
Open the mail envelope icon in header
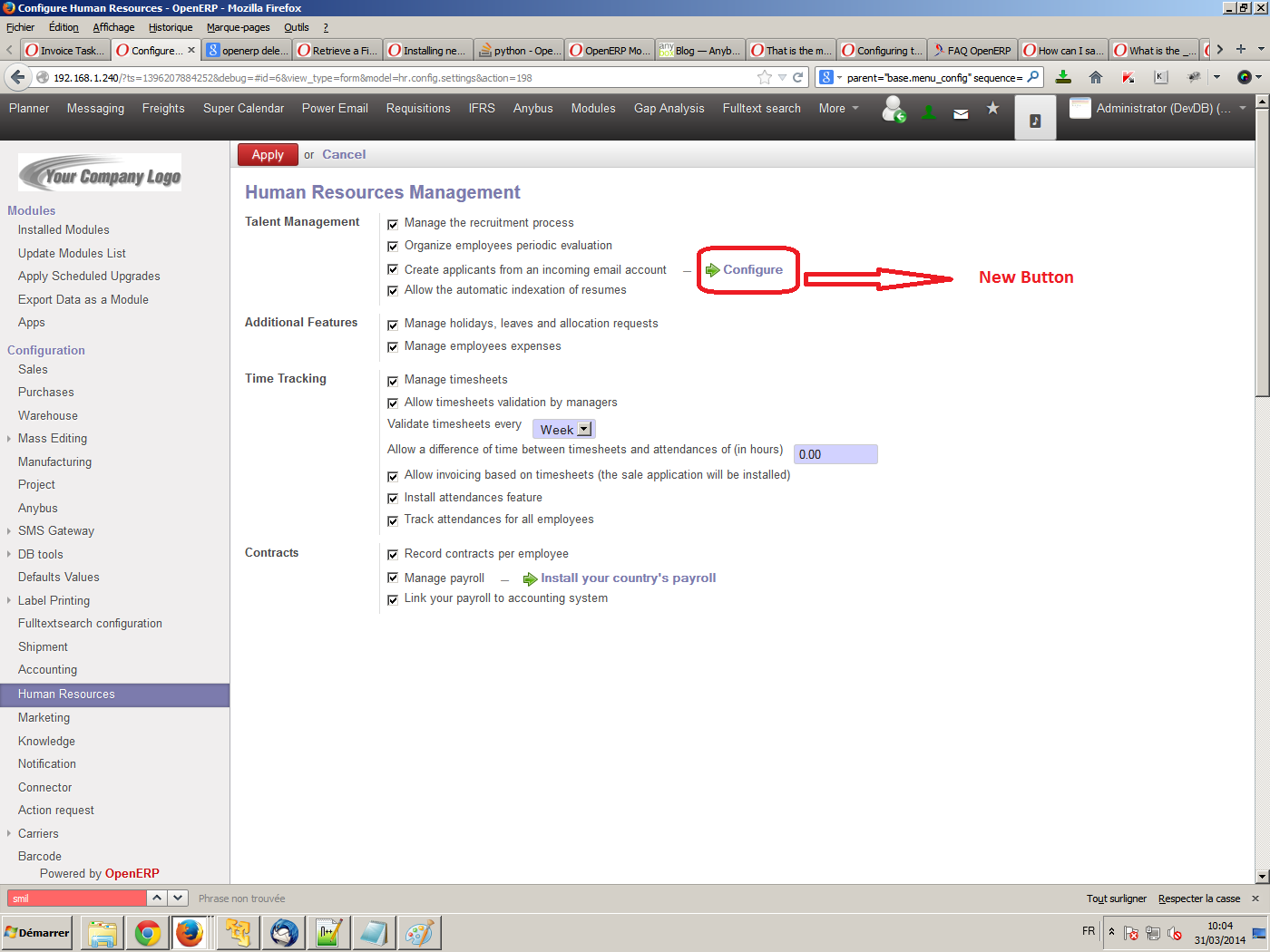point(961,113)
